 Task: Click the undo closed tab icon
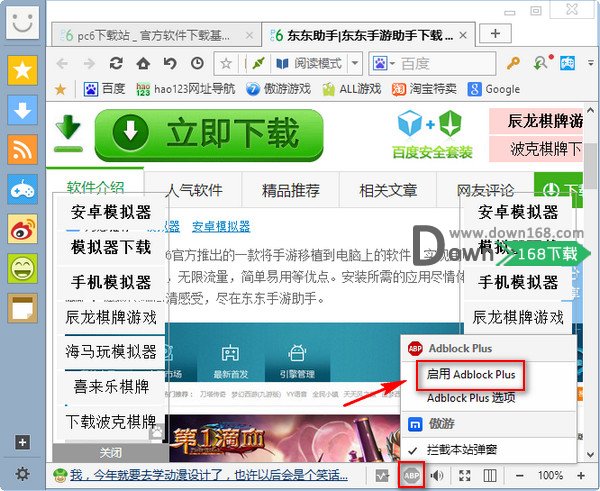click(x=170, y=63)
